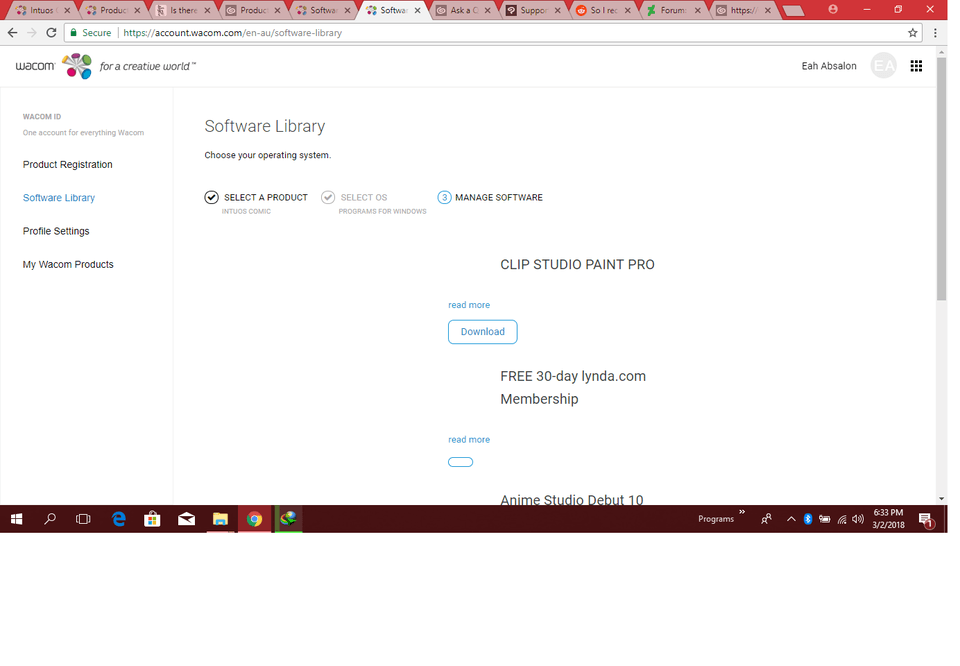This screenshot has width=960, height=666.
Task: Switch to the 'Is there' tab
Action: coord(182,10)
